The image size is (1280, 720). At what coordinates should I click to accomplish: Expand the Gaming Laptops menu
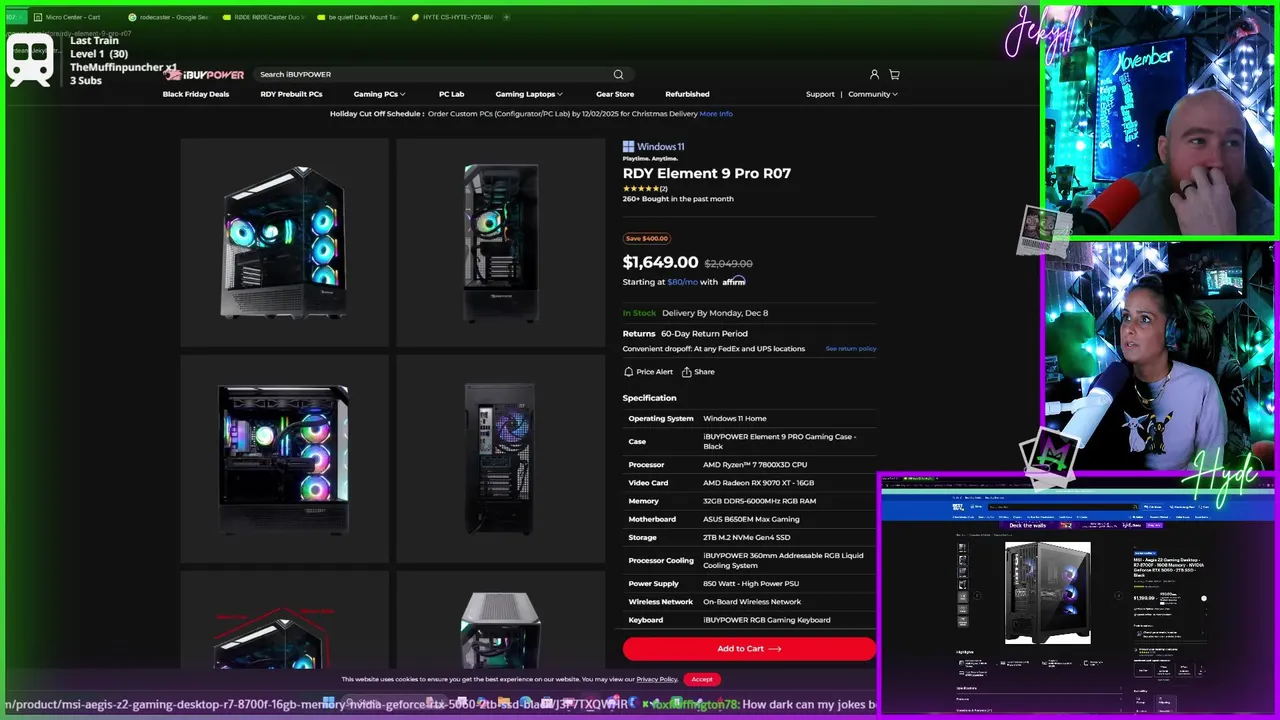pyautogui.click(x=529, y=94)
